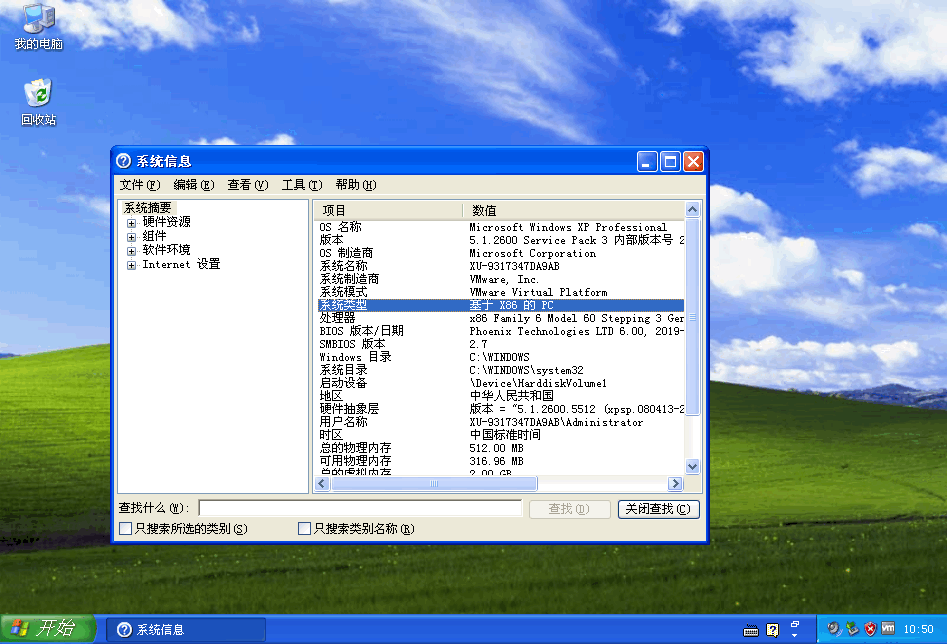
Task: Click the 项目 column header
Action: point(388,210)
